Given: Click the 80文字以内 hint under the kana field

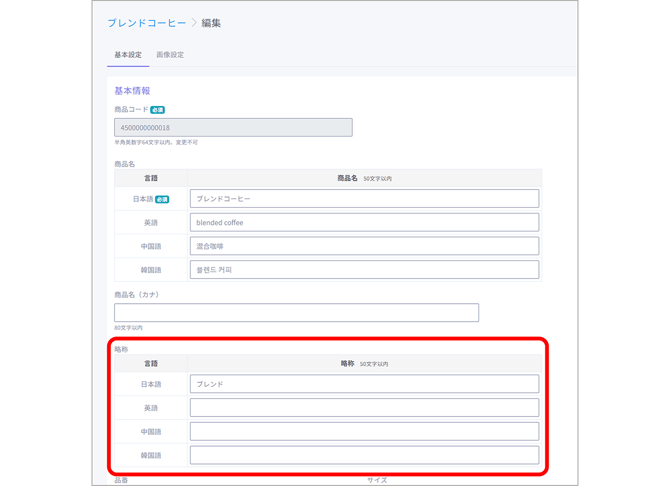Looking at the screenshot, I should point(128,328).
